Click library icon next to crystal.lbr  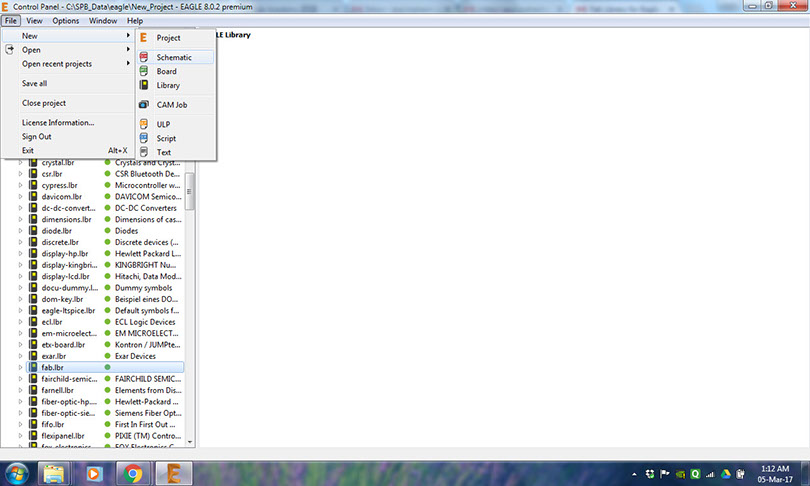click(x=33, y=162)
